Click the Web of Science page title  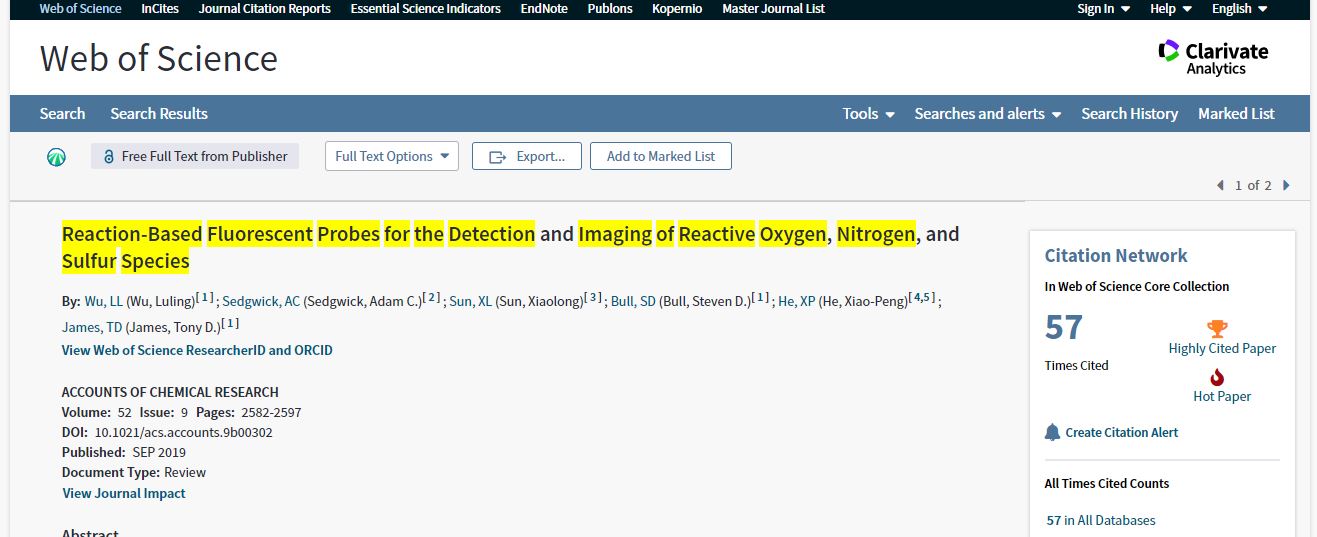tap(158, 58)
